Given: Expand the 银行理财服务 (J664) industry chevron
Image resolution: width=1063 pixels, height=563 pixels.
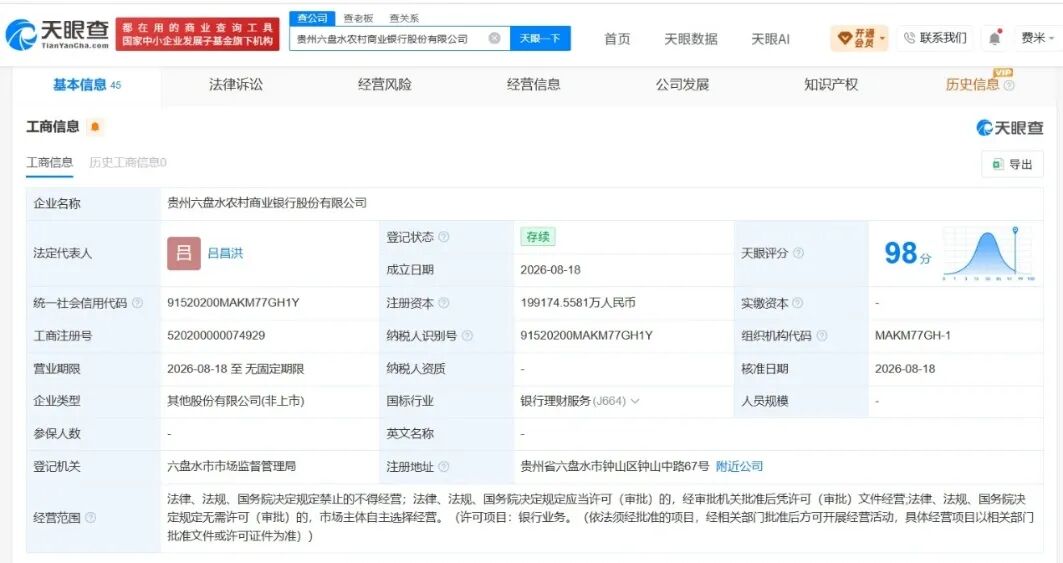Looking at the screenshot, I should click(635, 401).
